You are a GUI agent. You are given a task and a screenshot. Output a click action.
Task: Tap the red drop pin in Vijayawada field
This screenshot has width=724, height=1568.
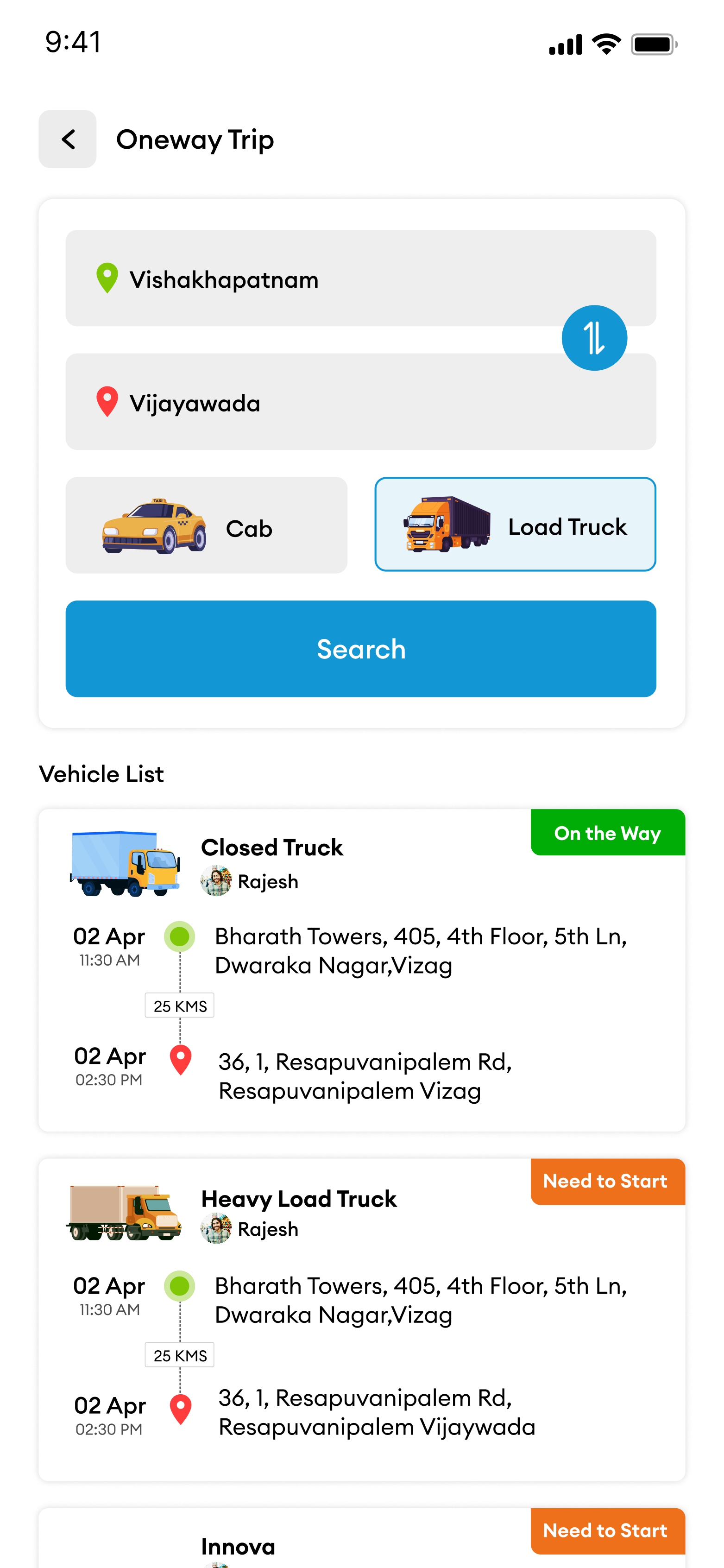pyautogui.click(x=107, y=402)
